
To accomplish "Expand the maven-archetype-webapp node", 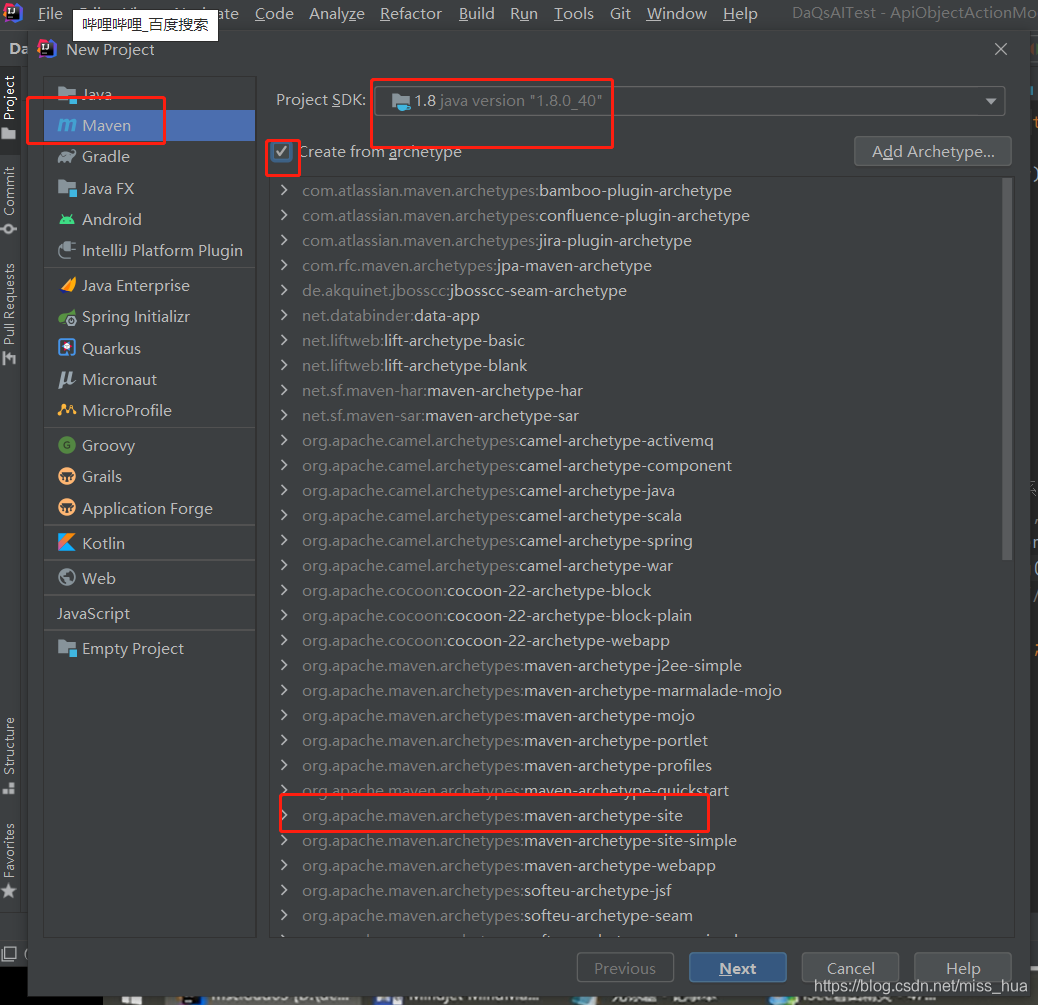I will [284, 865].
